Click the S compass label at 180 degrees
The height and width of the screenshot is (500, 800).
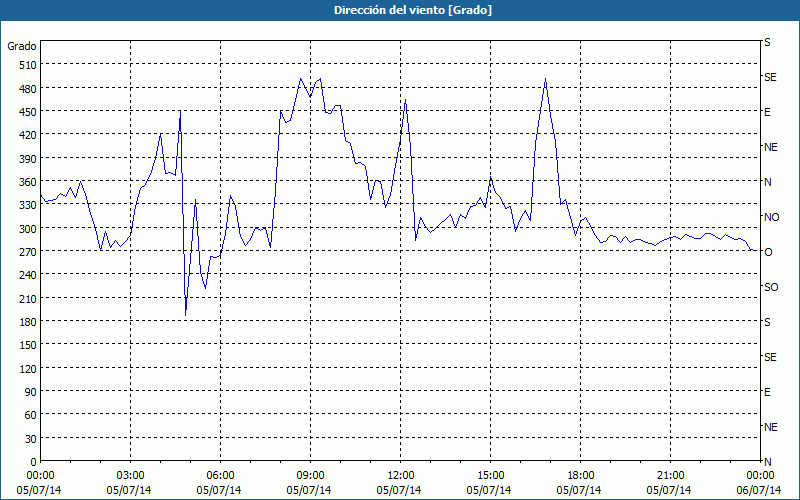[x=767, y=322]
